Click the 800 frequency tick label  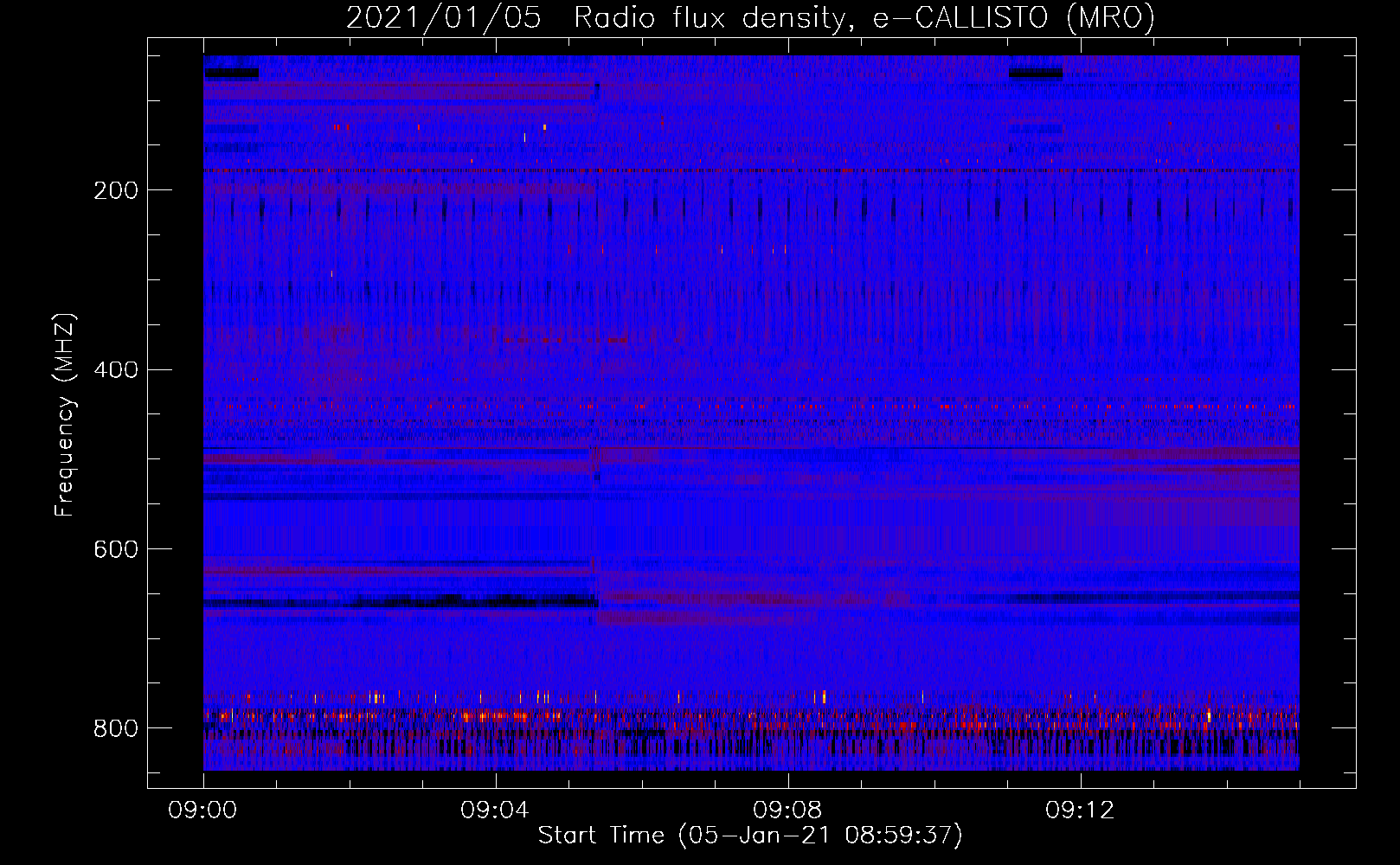click(116, 728)
